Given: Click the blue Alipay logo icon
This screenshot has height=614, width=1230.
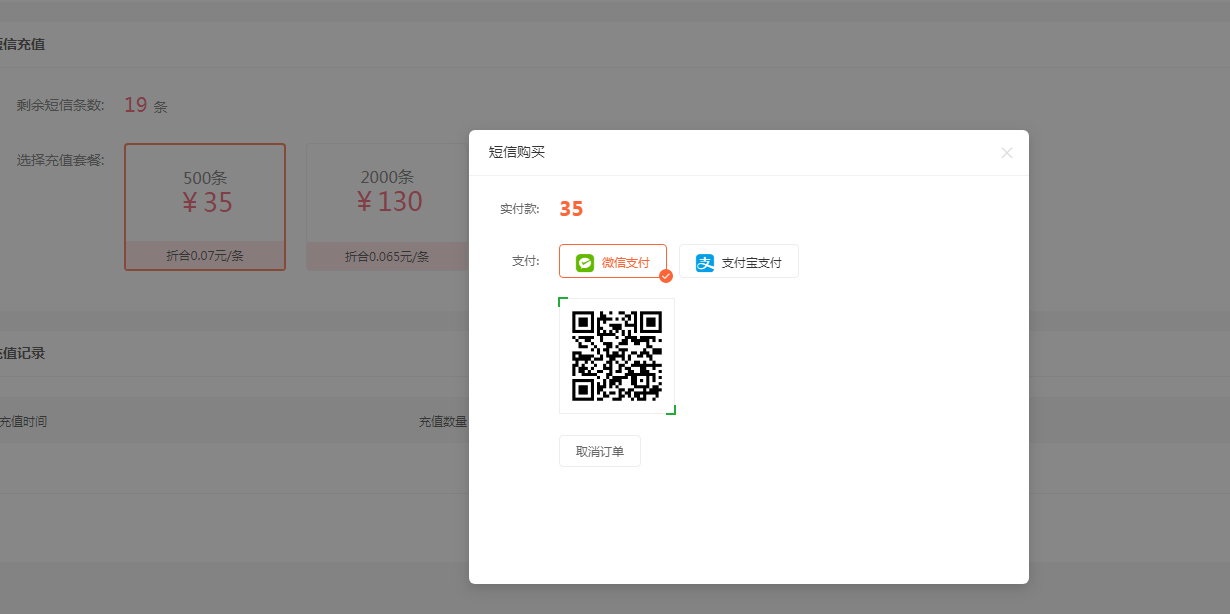Looking at the screenshot, I should (x=705, y=263).
